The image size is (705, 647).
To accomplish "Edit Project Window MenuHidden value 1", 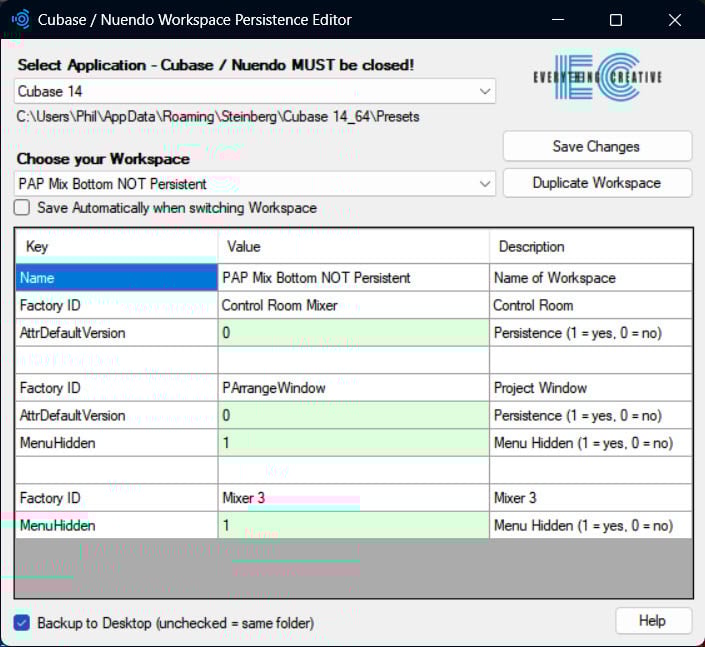I will (354, 443).
